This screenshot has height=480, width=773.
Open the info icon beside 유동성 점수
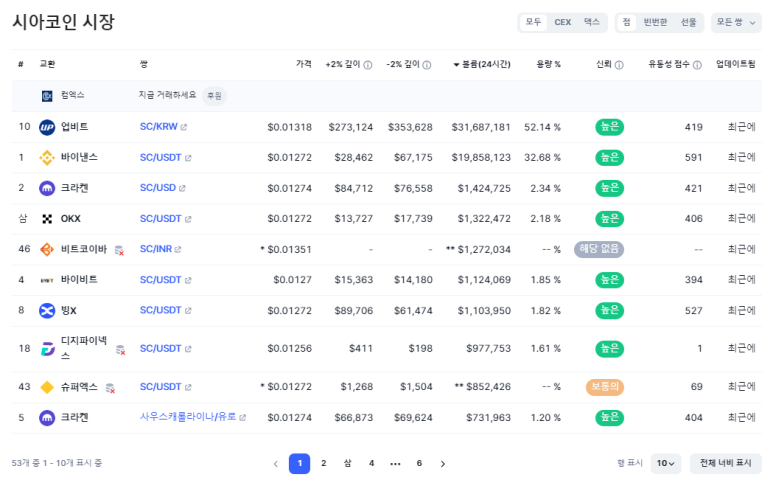click(x=697, y=65)
